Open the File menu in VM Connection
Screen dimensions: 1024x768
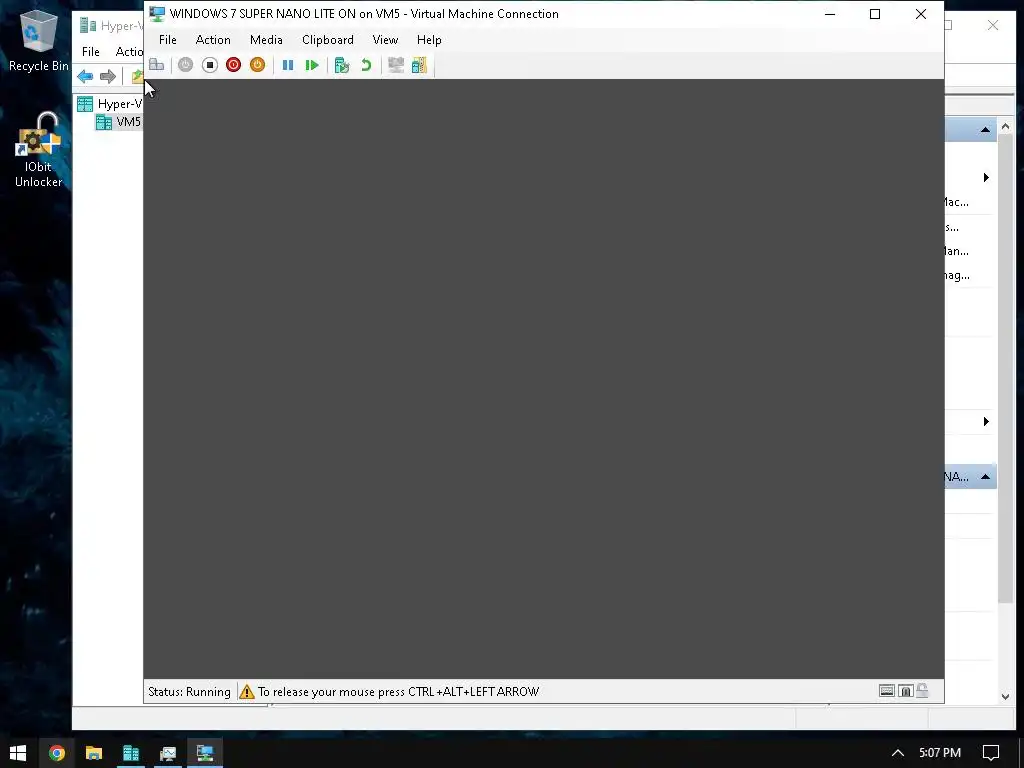tap(168, 40)
